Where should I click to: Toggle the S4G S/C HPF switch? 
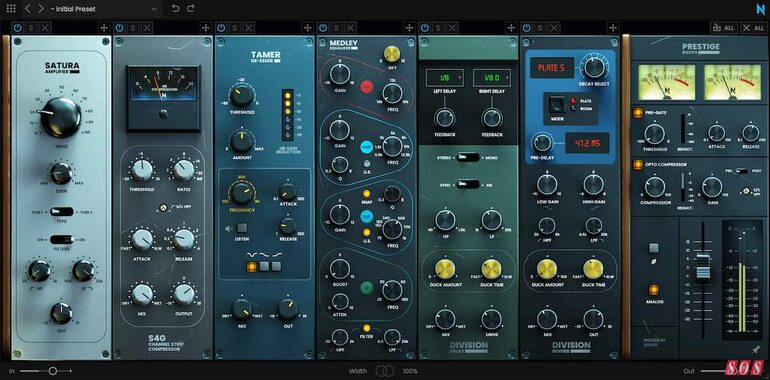coord(164,209)
